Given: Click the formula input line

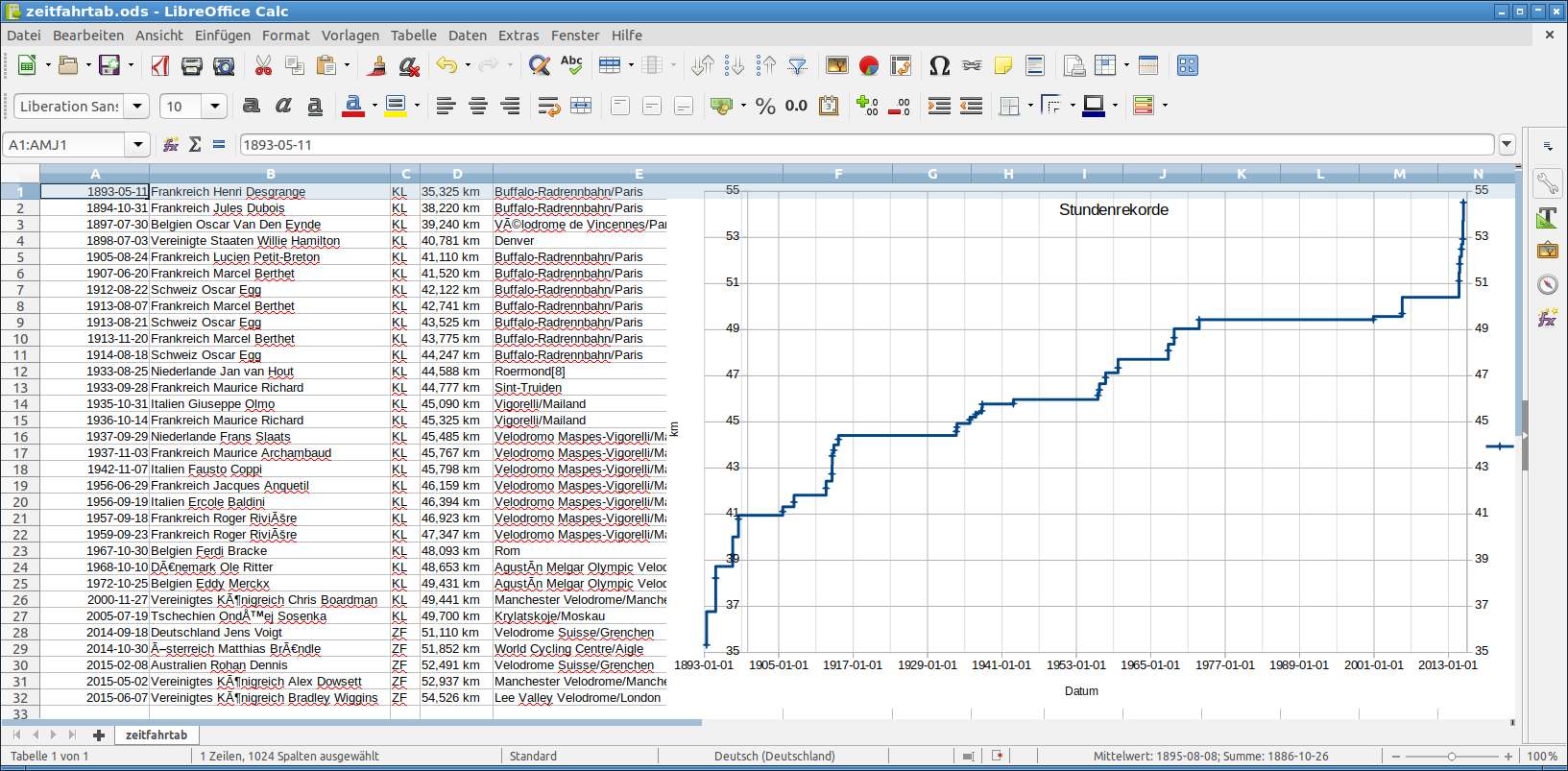Looking at the screenshot, I should 864,144.
